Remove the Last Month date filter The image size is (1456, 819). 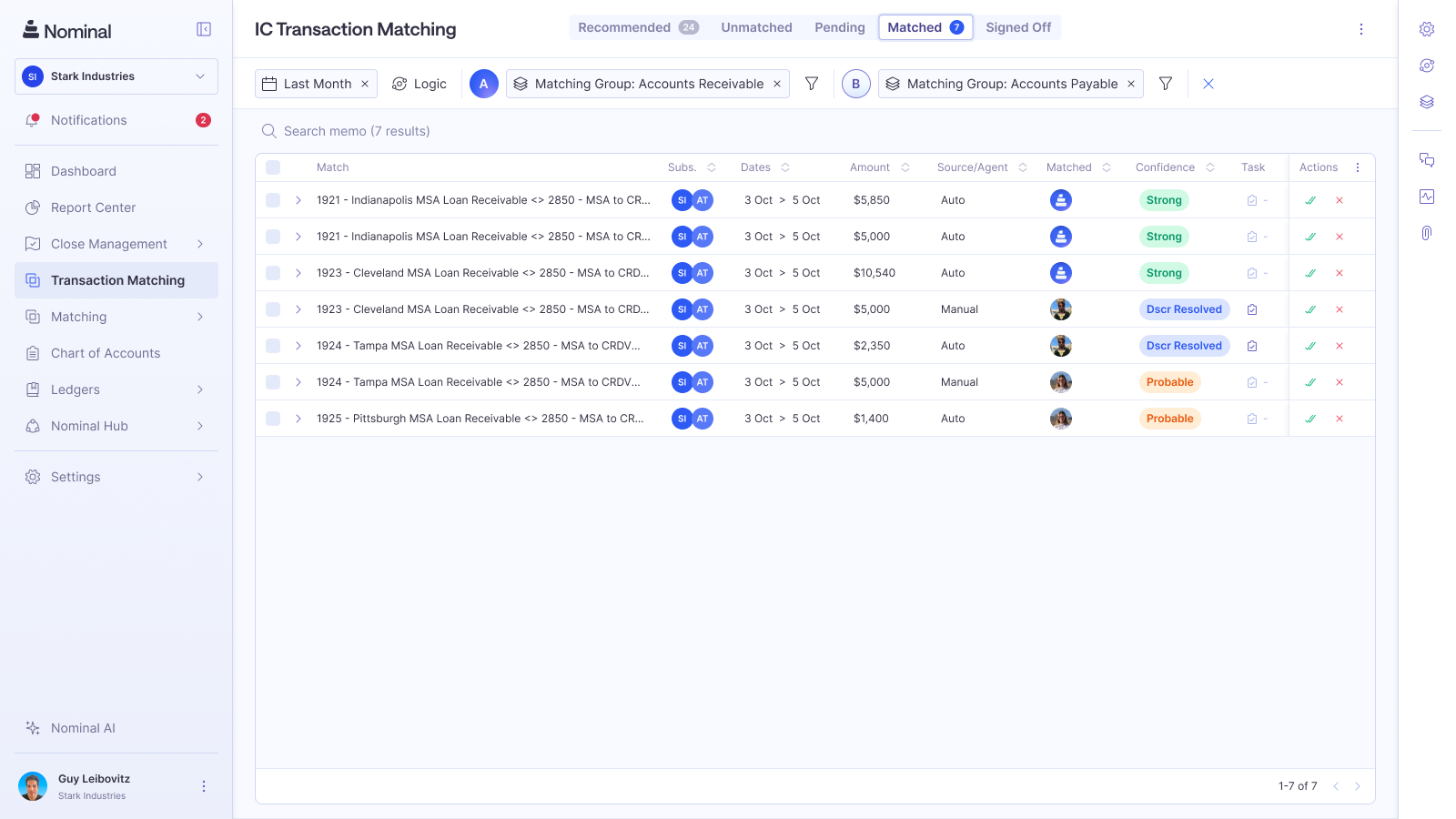[366, 84]
